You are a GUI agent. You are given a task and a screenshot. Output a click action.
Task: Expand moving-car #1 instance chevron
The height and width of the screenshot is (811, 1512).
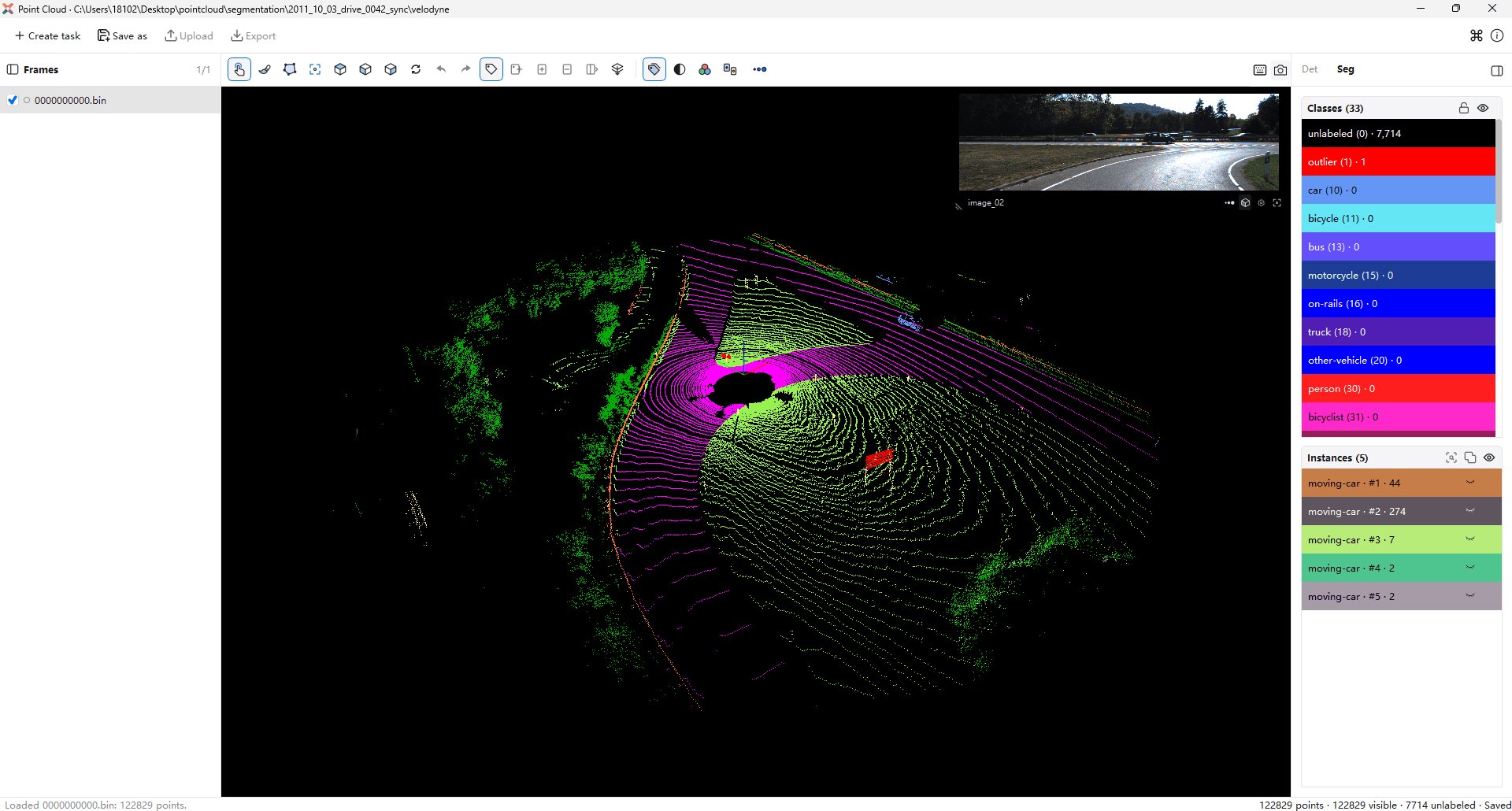point(1470,483)
